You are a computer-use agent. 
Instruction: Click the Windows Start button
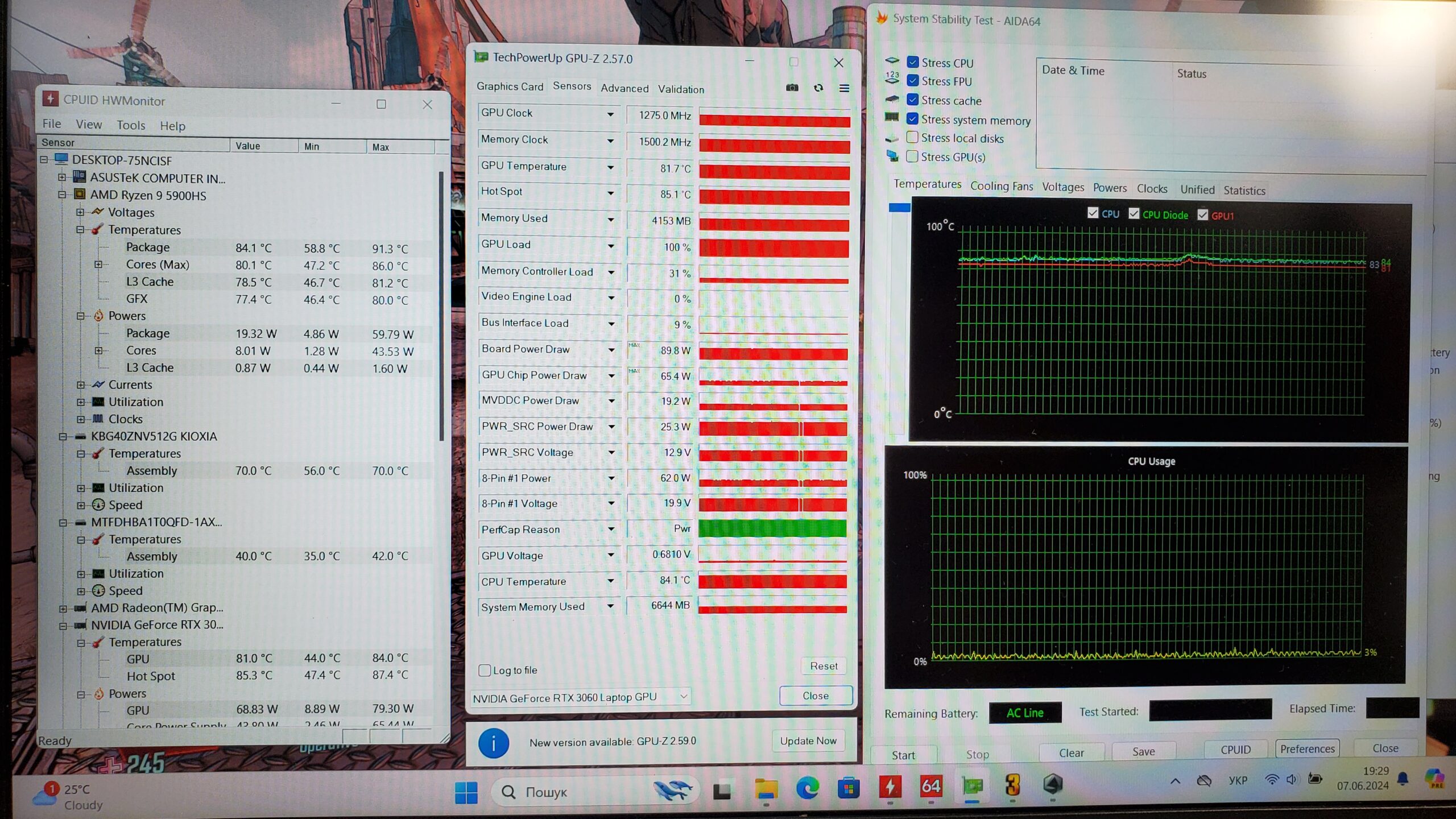point(466,792)
